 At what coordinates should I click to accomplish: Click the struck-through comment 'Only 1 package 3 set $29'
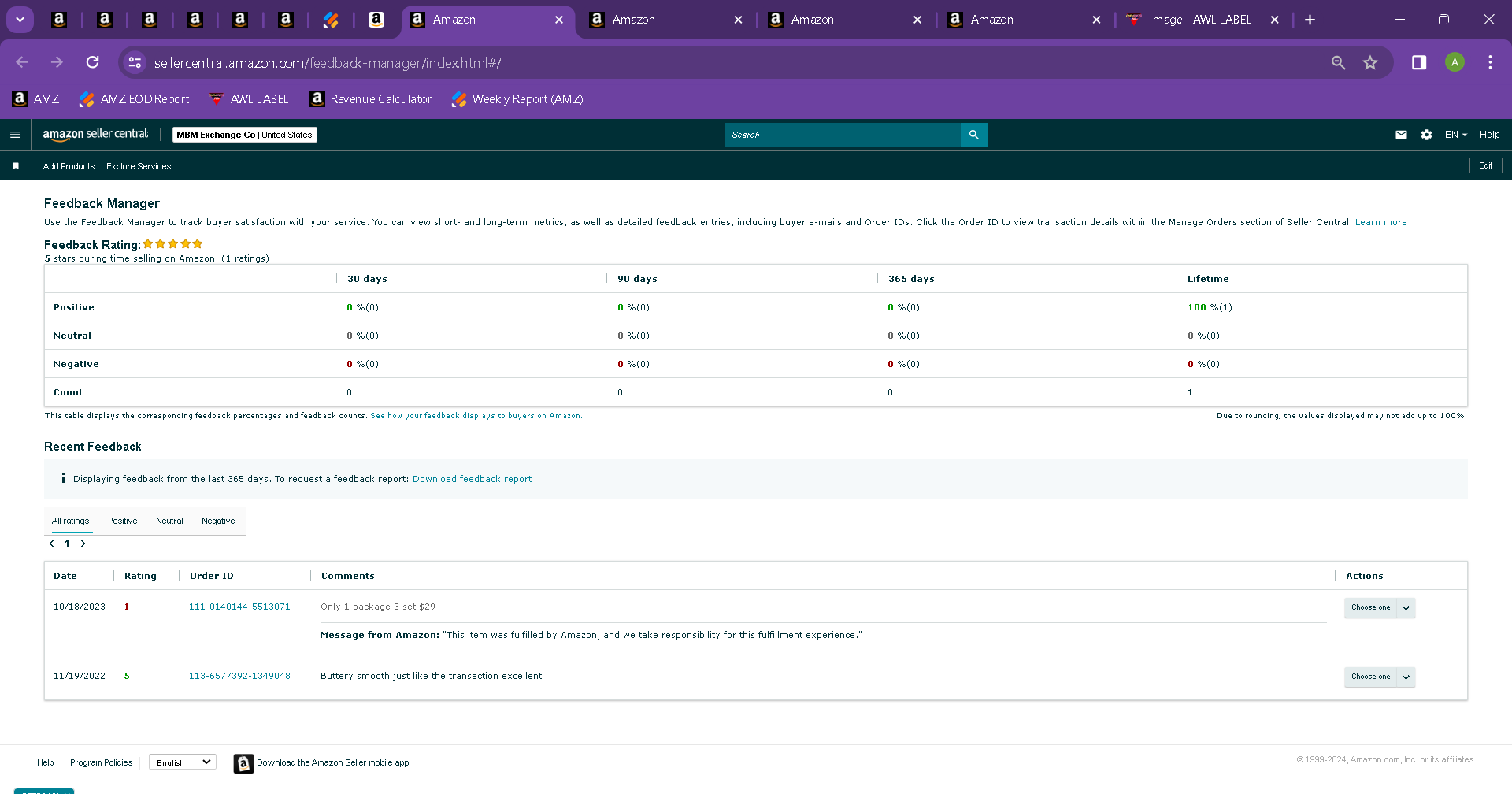(377, 607)
